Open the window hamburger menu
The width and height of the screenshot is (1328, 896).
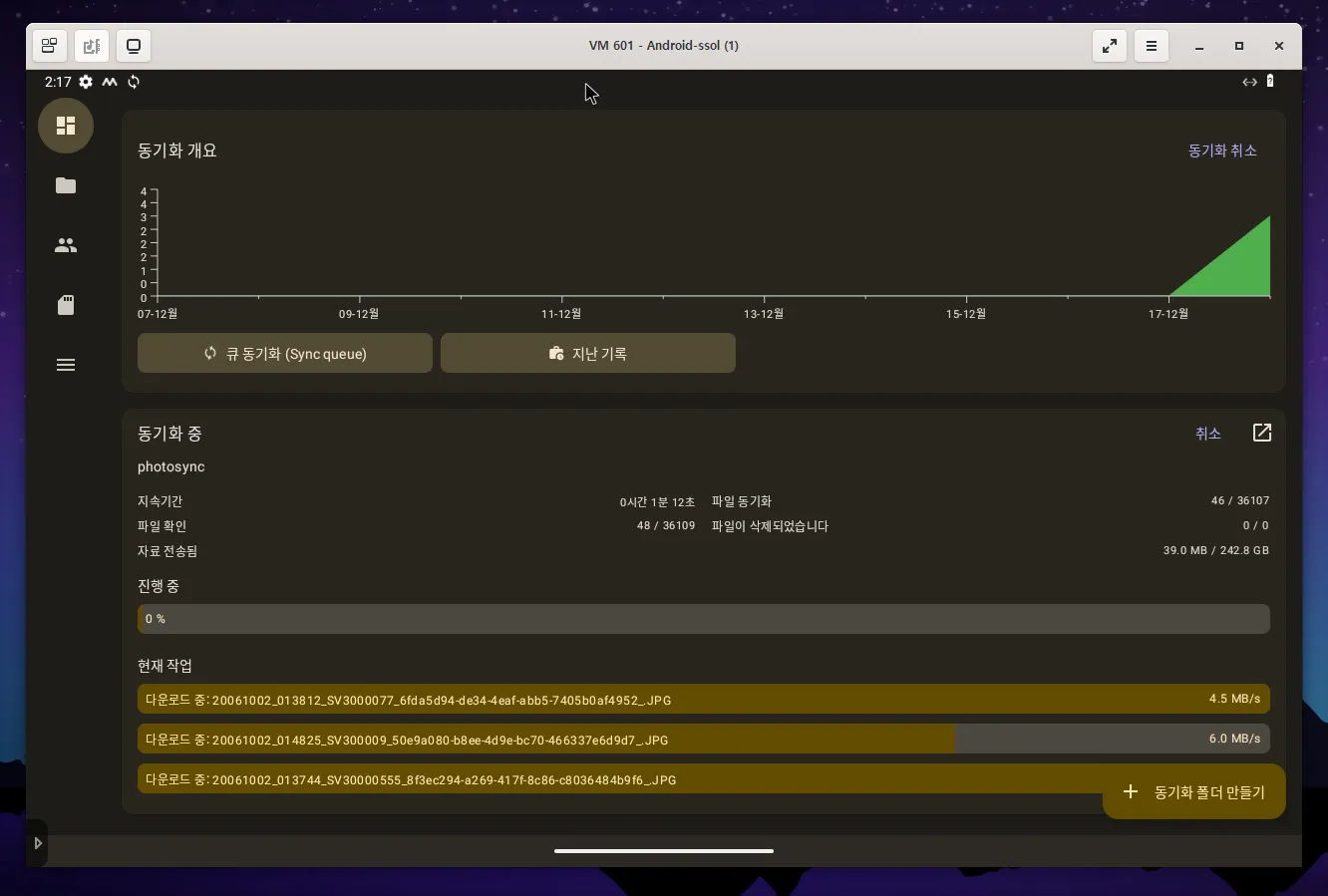pos(1152,45)
